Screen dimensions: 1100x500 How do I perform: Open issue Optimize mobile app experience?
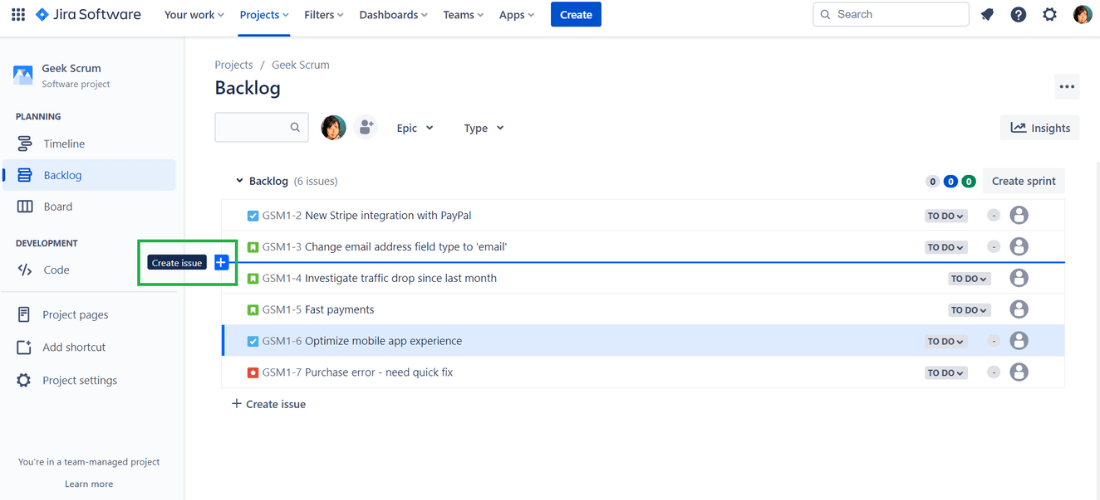click(384, 342)
